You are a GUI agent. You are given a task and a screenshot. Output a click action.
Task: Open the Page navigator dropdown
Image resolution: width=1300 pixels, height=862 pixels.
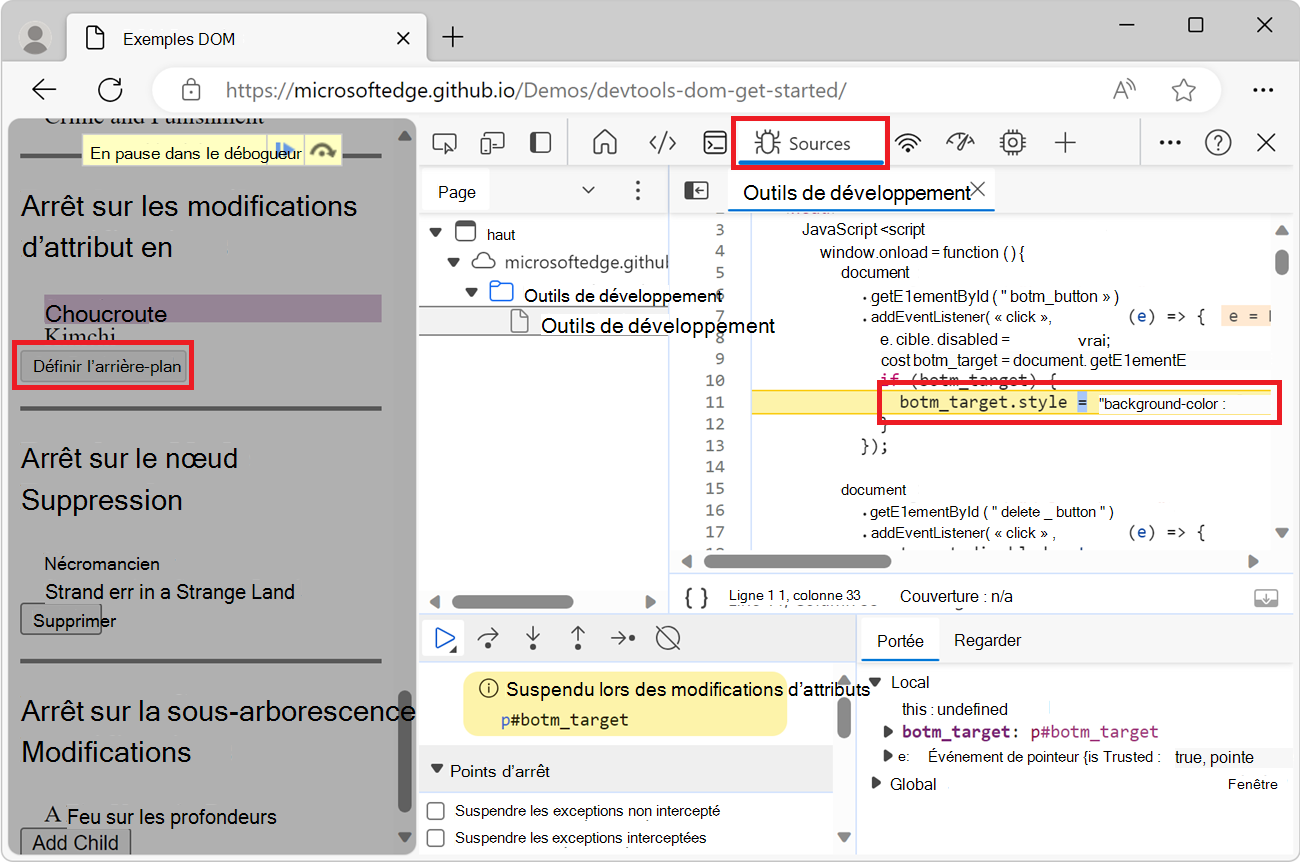pos(588,190)
